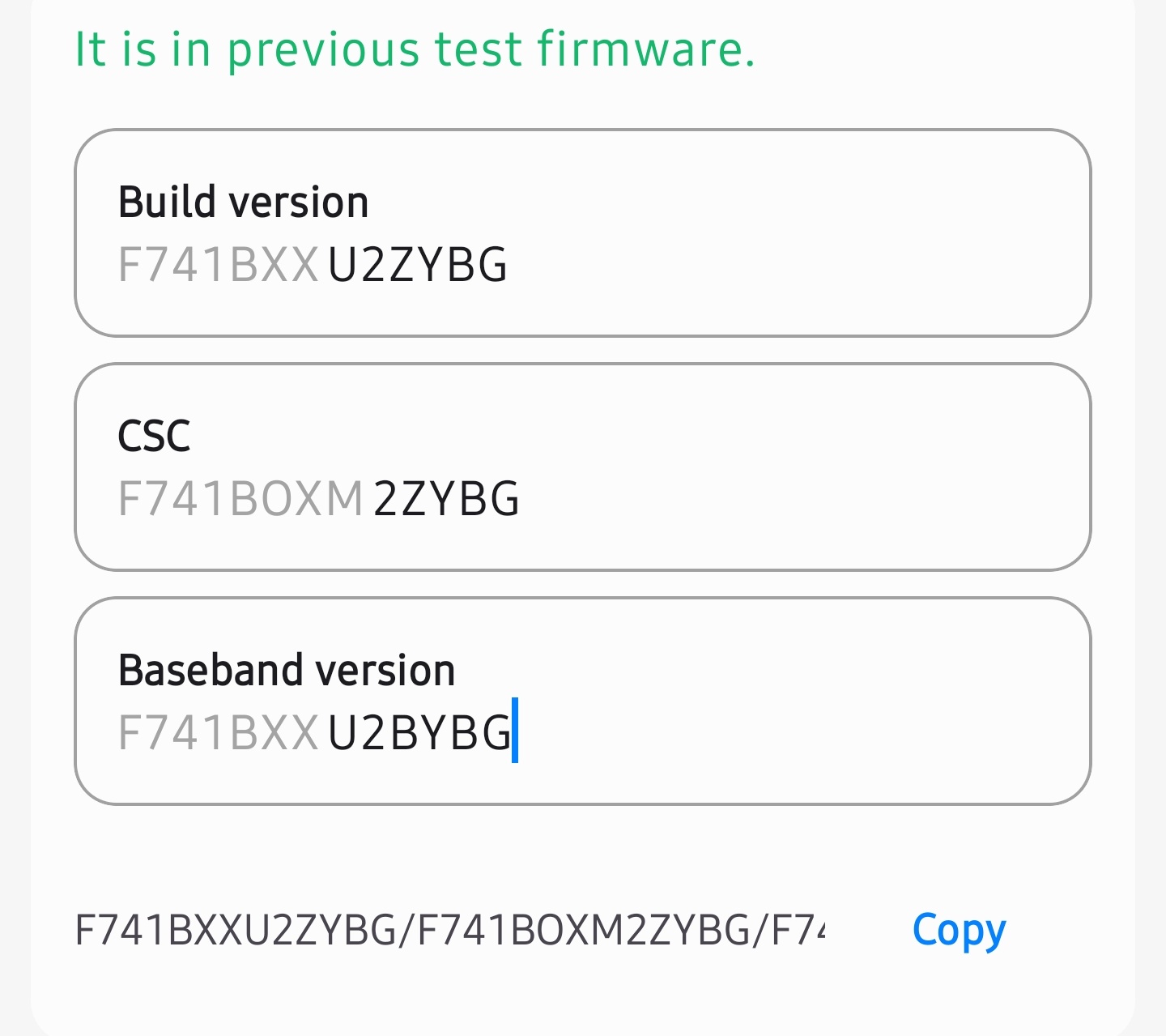The height and width of the screenshot is (1036, 1166).
Task: Tap the F741BOXM2ZYBG segment of combined string
Action: 583,930
